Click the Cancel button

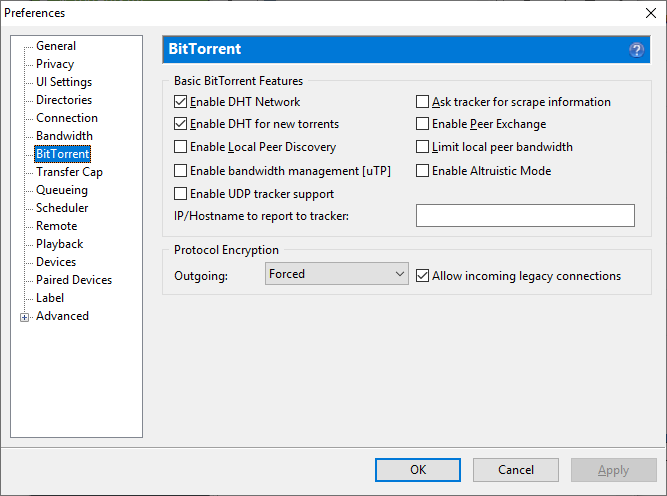click(x=516, y=470)
